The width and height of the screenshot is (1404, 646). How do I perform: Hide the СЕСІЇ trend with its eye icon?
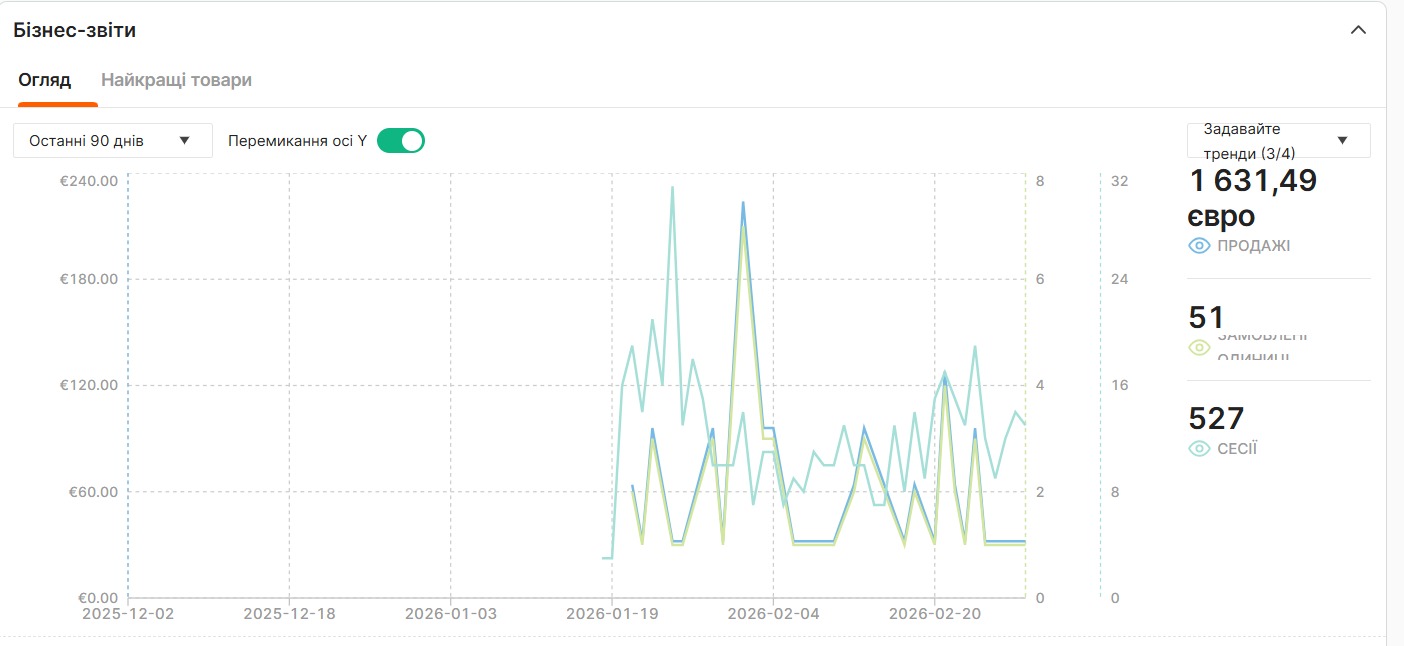[1200, 449]
